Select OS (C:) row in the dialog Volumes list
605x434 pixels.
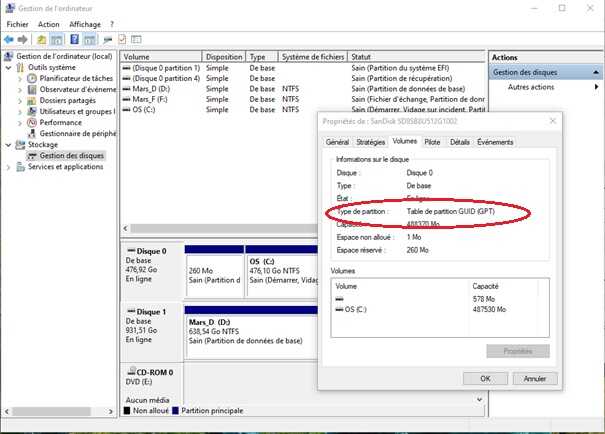click(x=439, y=309)
